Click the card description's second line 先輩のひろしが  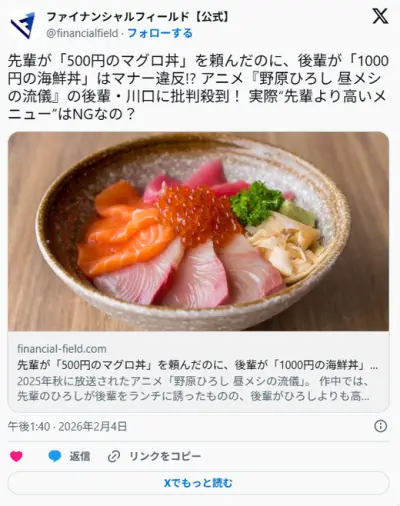tap(193, 396)
